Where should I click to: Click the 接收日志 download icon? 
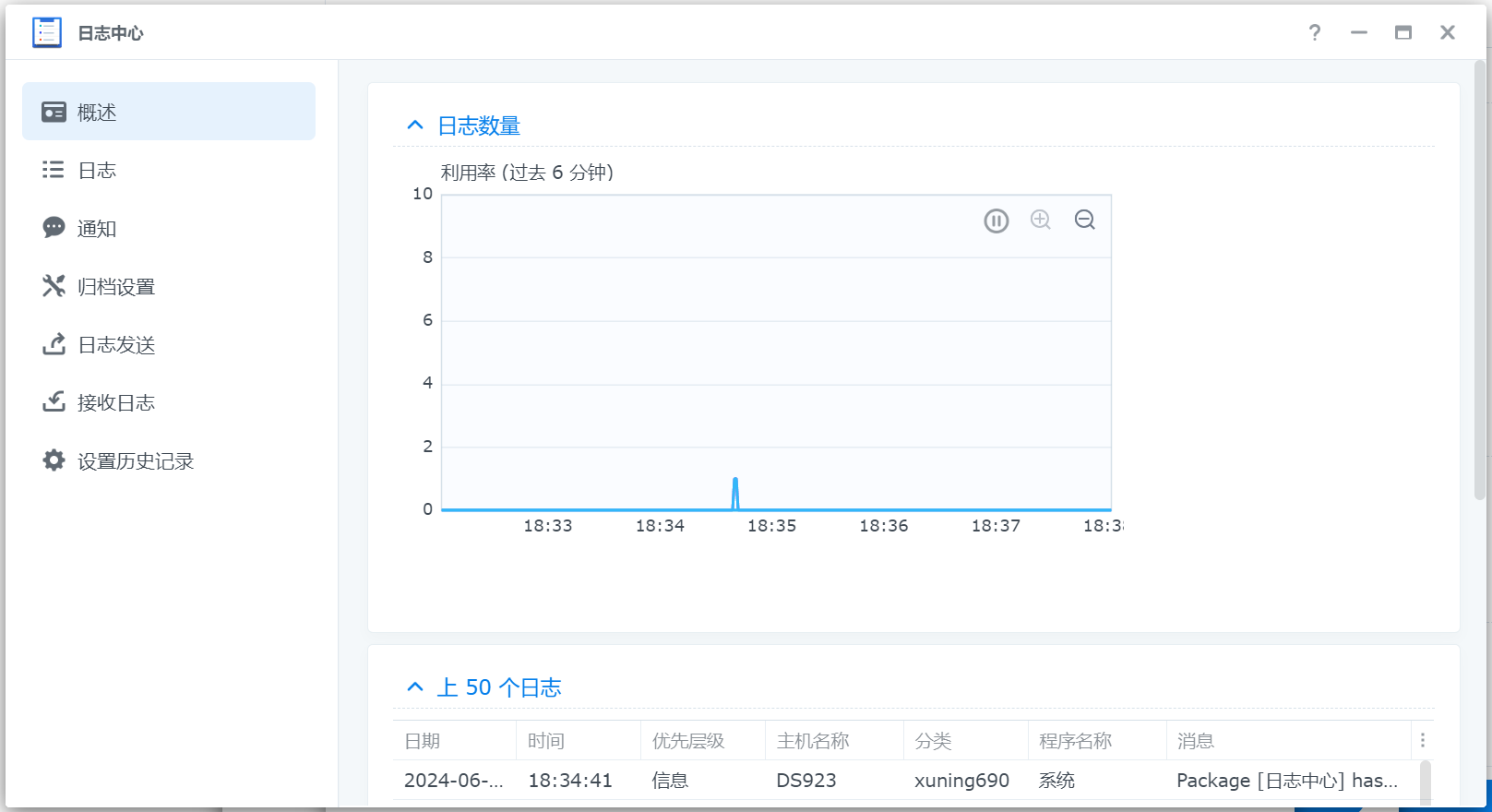[54, 402]
